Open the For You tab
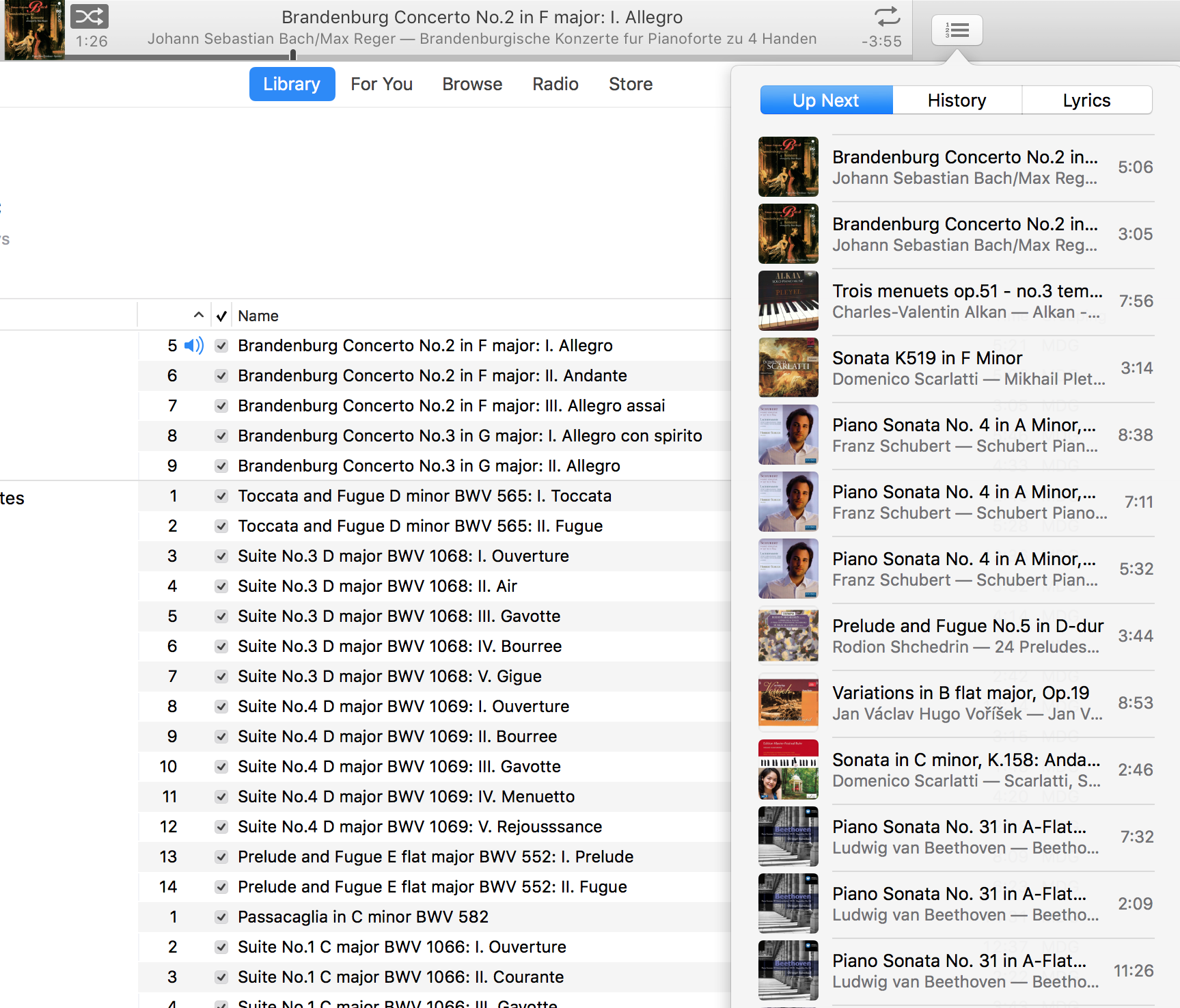This screenshot has height=1008, width=1180. [381, 84]
